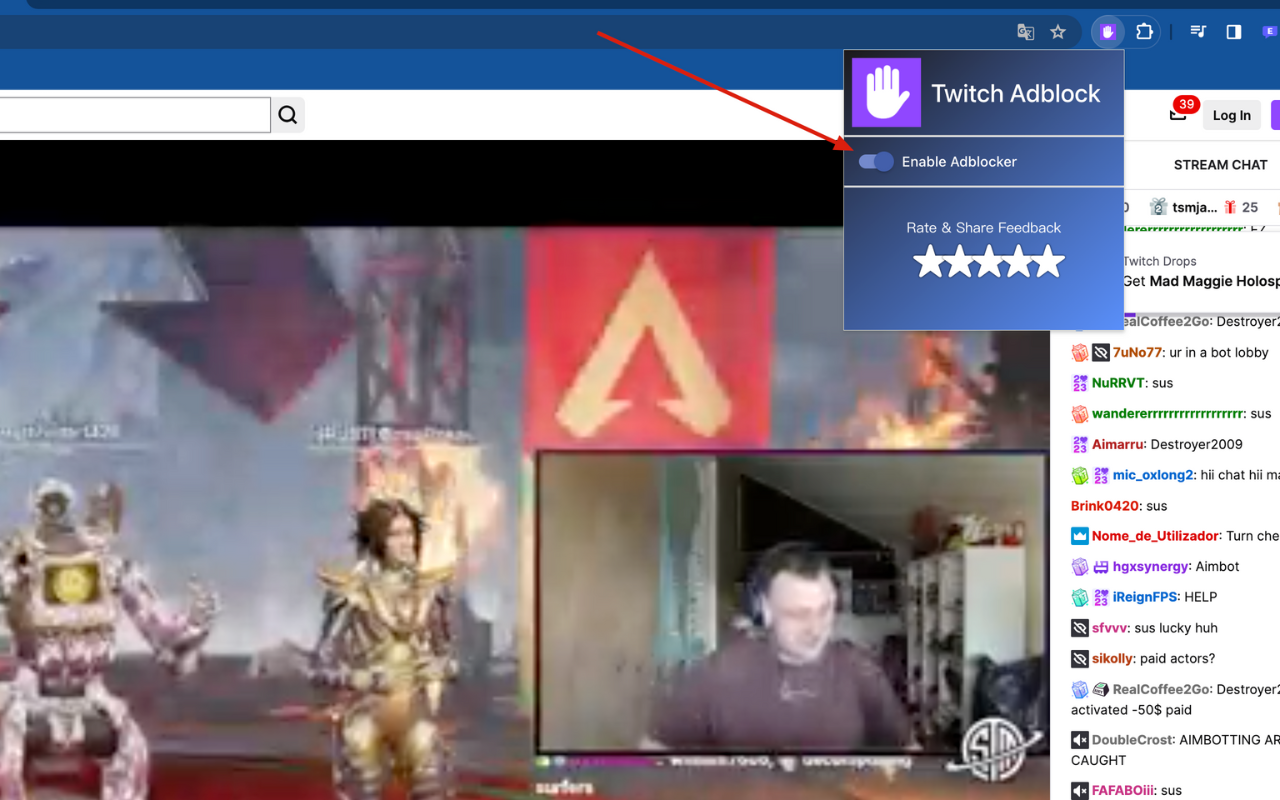Click the gift badge beside 7uNo77
This screenshot has height=800, width=1280.
tap(1079, 353)
